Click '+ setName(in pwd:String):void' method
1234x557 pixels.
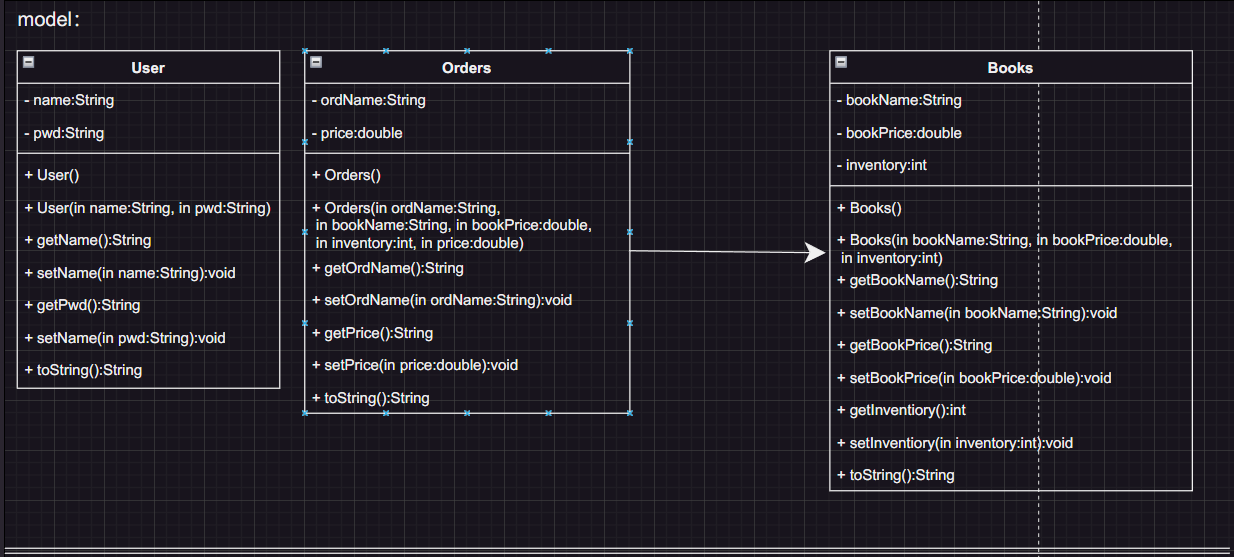pyautogui.click(x=125, y=338)
